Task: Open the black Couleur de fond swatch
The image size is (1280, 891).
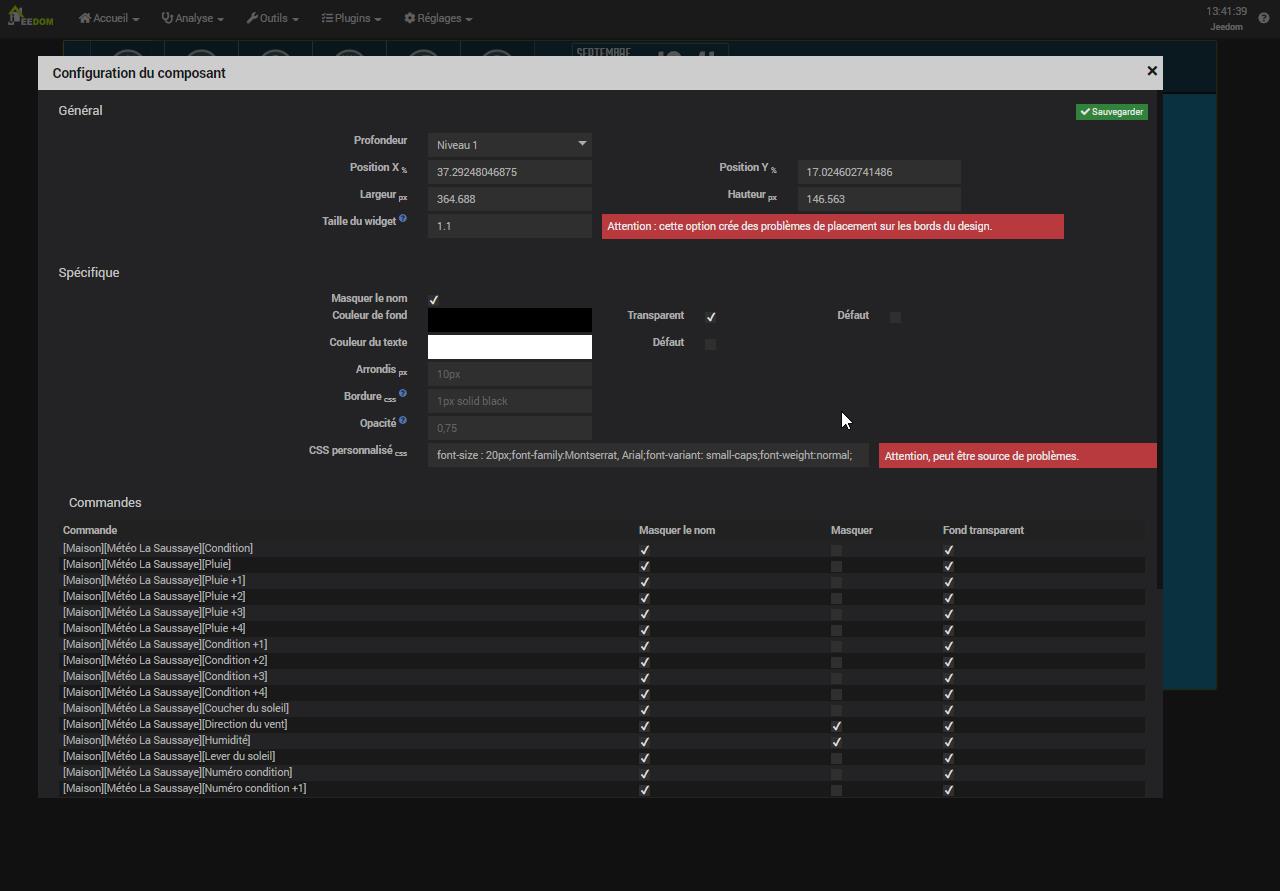Action: tap(510, 320)
